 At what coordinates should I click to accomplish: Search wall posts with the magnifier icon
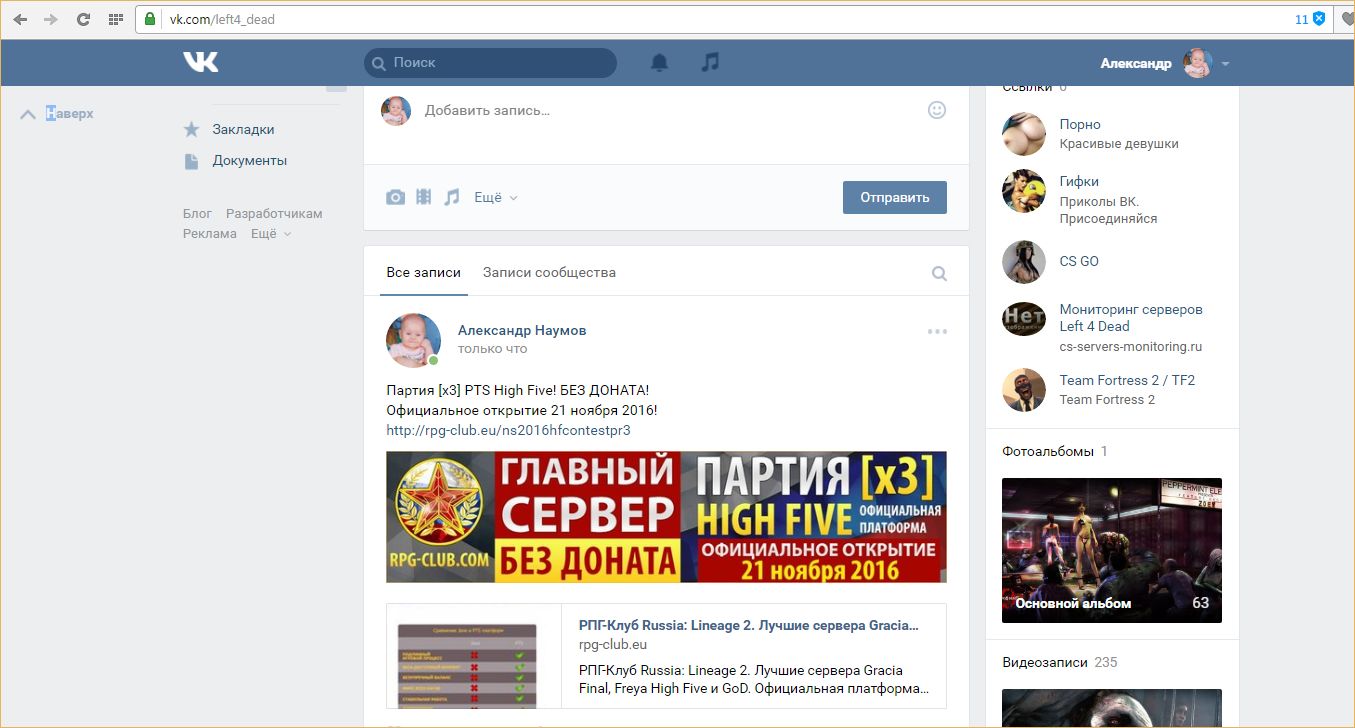click(939, 273)
